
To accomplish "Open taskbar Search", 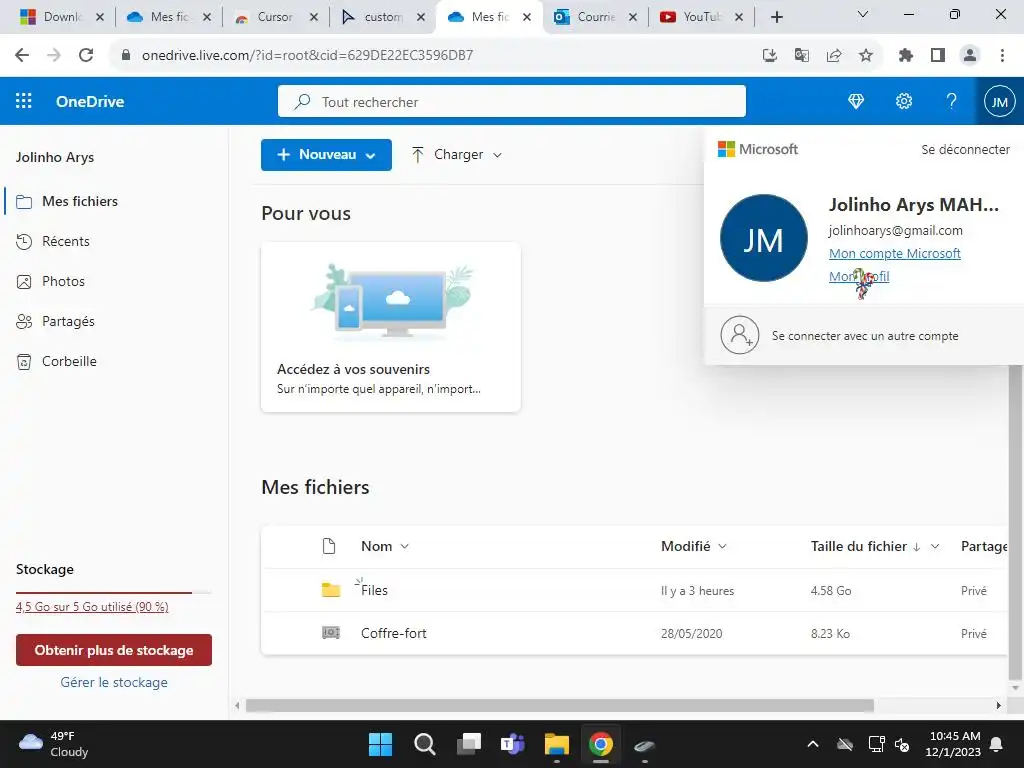I will (x=424, y=744).
